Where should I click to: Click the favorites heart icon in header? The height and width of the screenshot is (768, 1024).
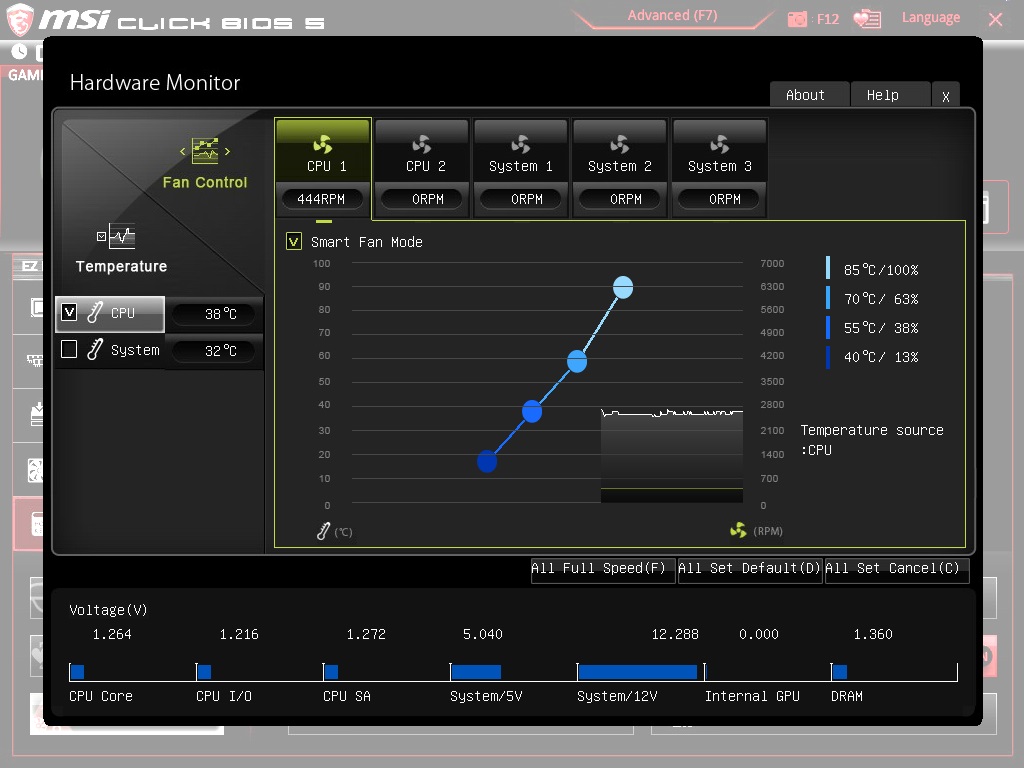(867, 19)
